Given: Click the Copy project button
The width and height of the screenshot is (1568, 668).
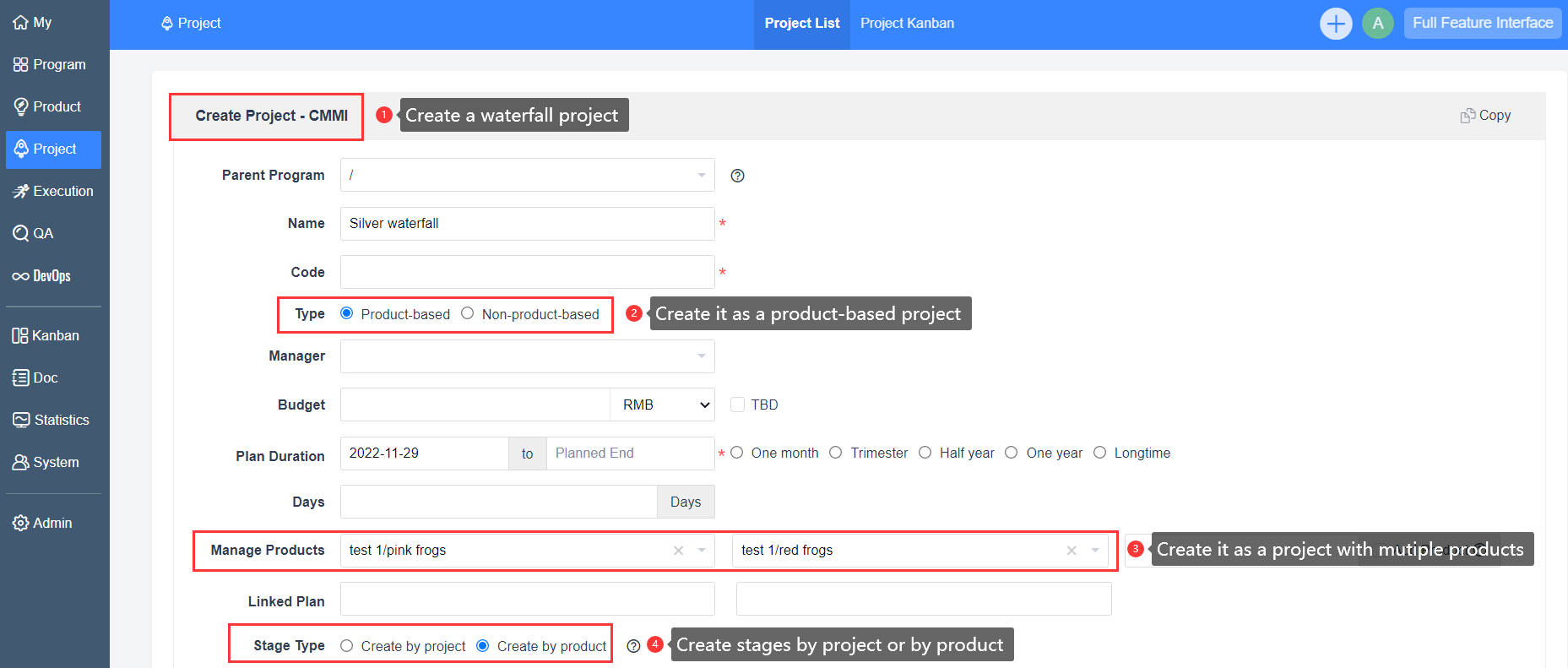Looking at the screenshot, I should tap(1485, 116).
